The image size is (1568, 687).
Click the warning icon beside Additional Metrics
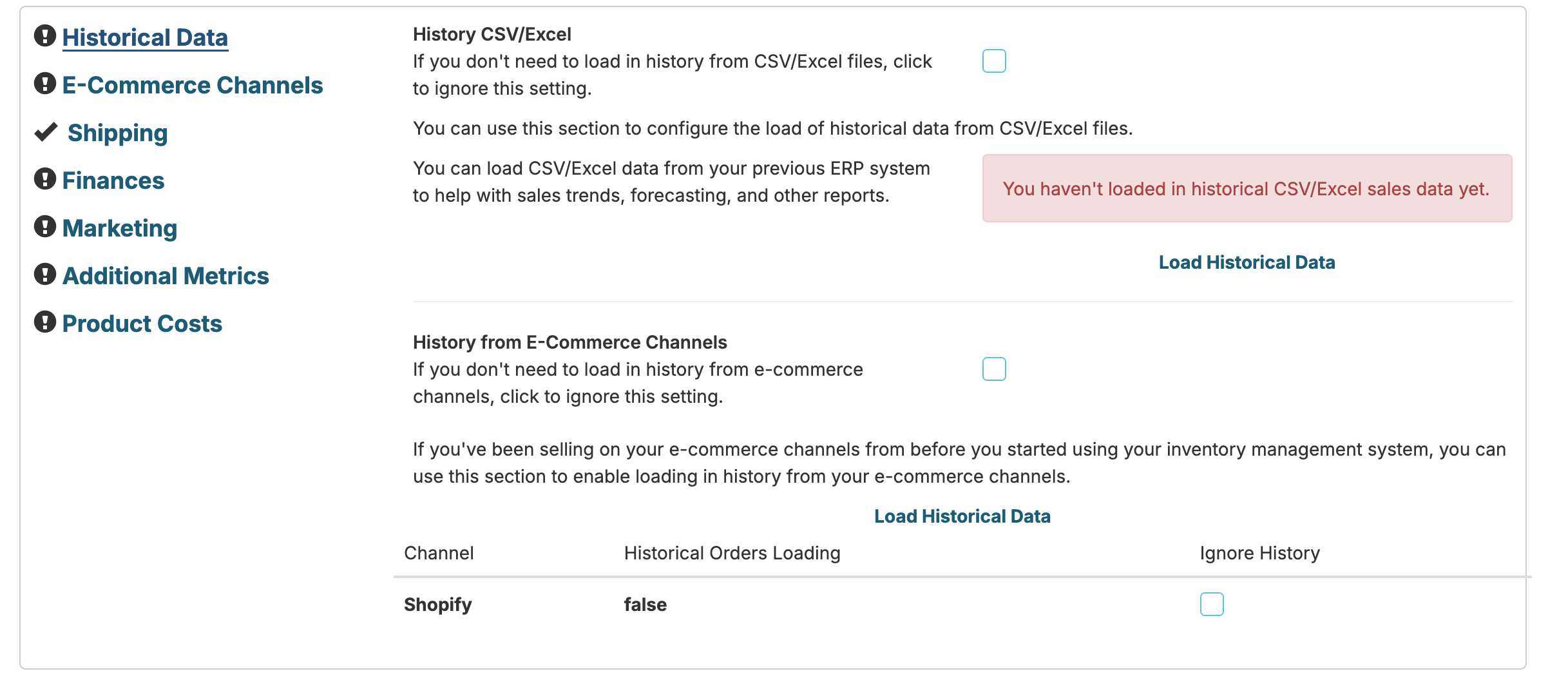tap(44, 275)
